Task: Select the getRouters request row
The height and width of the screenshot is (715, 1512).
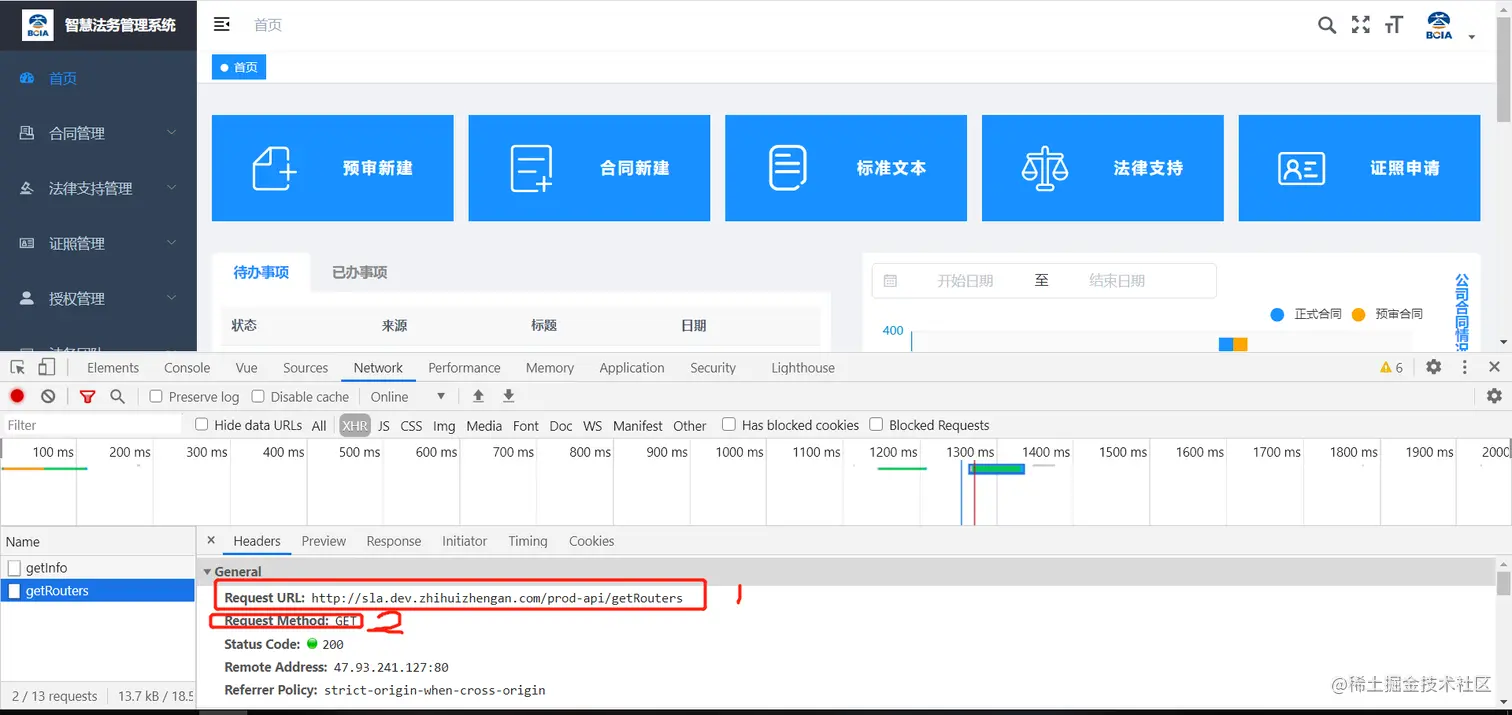Action: [98, 591]
